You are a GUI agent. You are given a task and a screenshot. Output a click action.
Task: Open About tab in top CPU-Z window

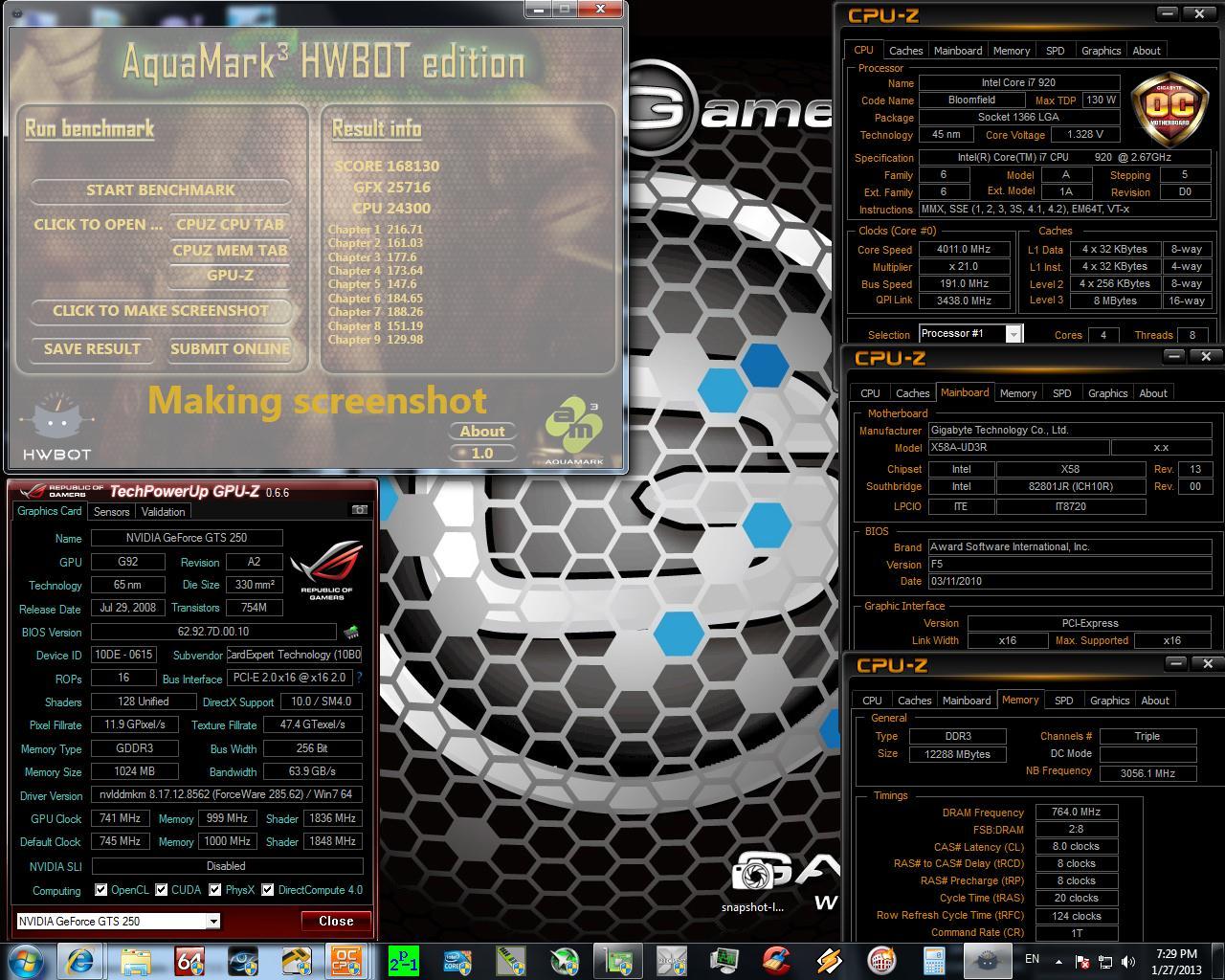1147,51
